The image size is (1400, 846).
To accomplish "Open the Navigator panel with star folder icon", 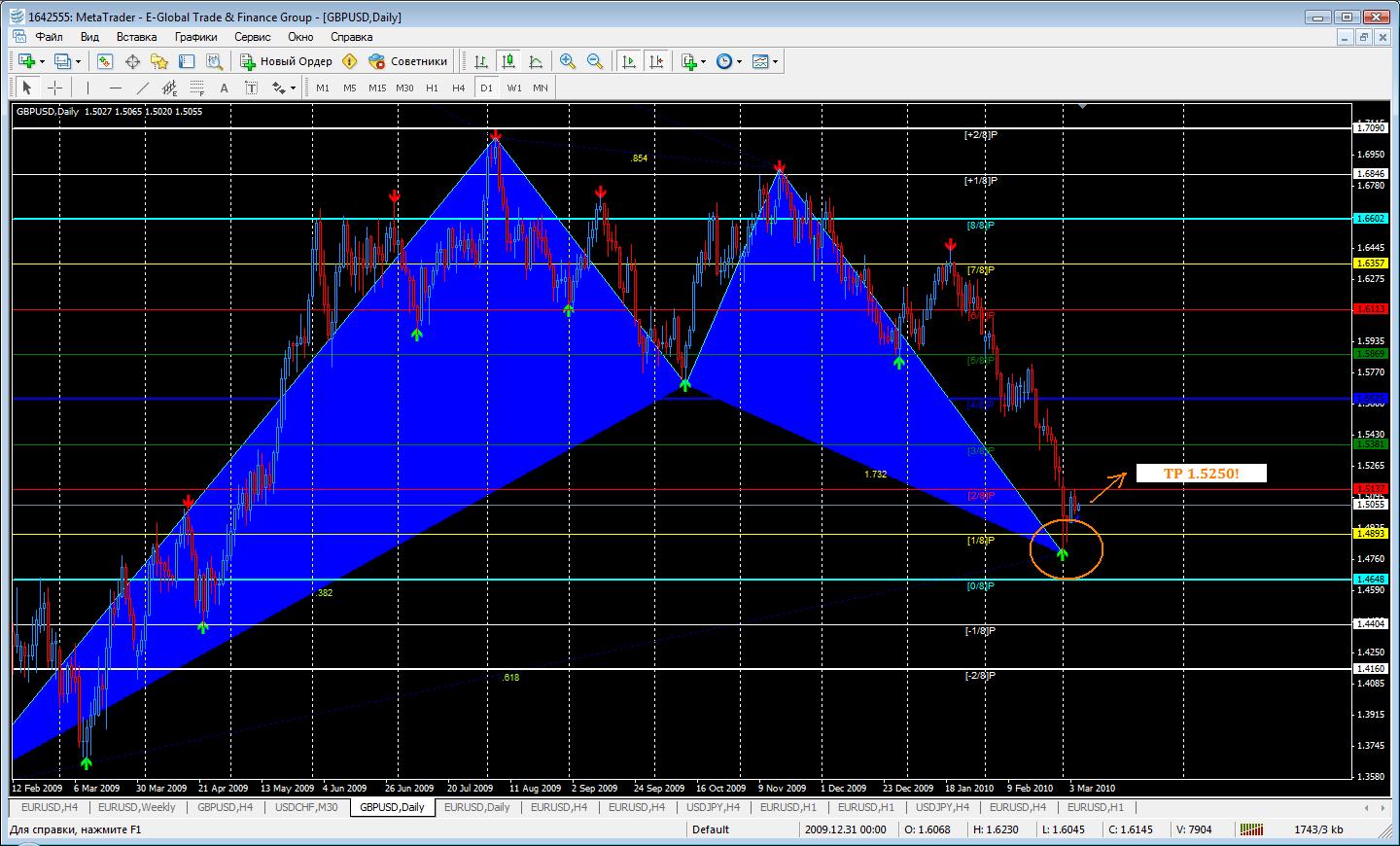I will [x=159, y=61].
